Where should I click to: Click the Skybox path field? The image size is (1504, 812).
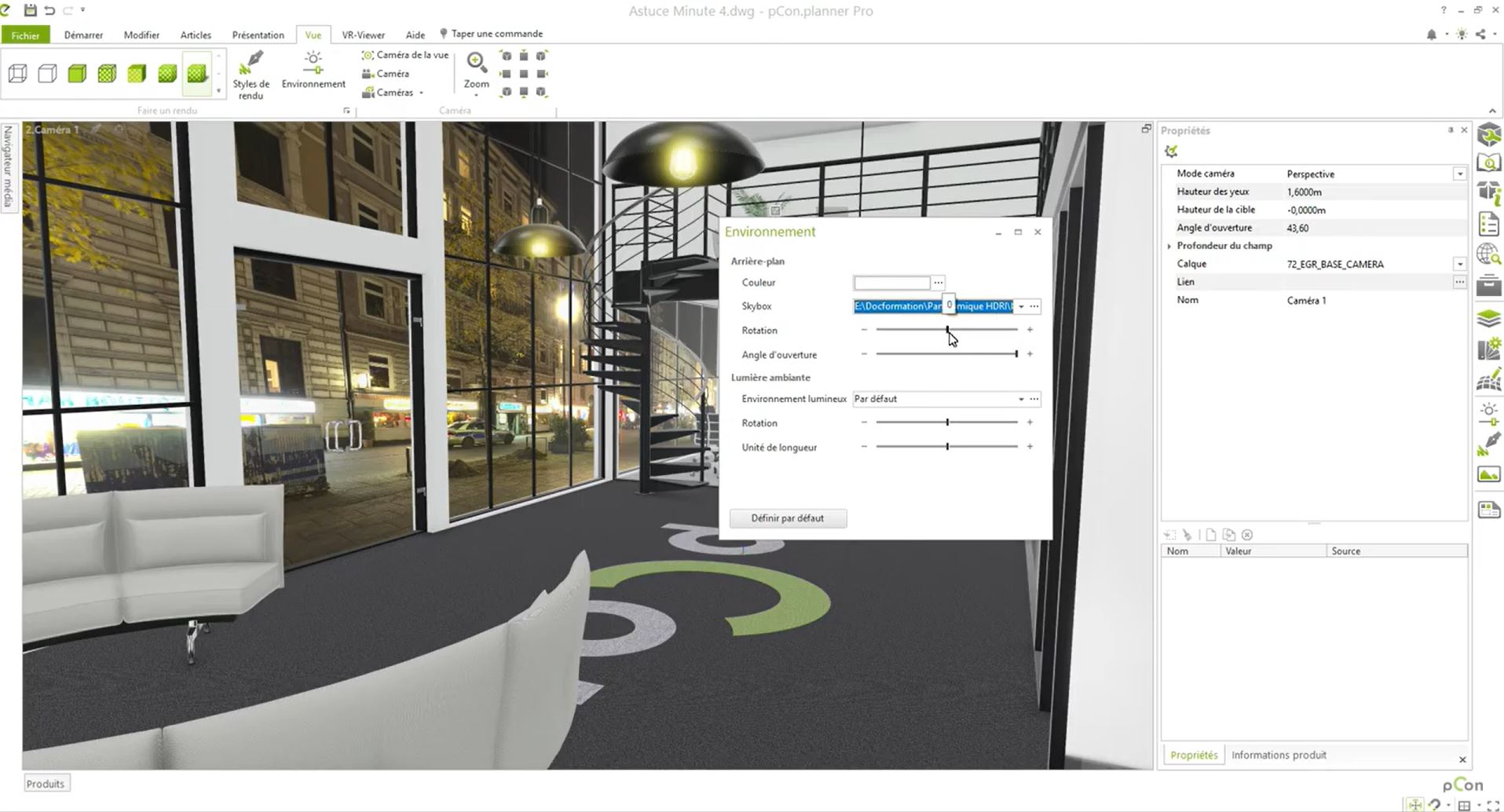click(932, 306)
